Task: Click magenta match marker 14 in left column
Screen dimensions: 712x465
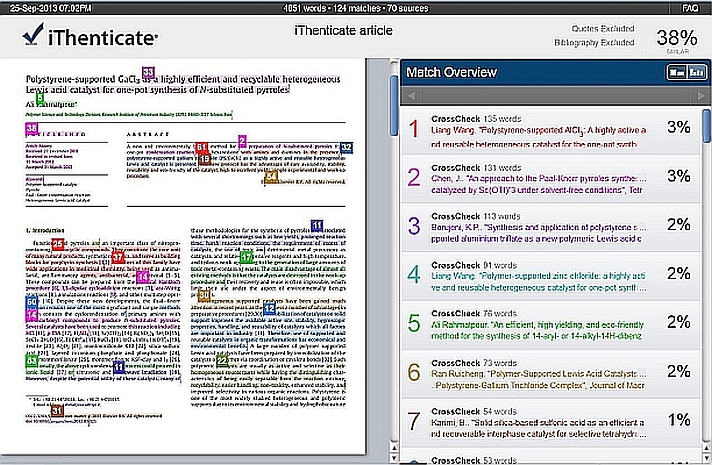Action: click(31, 314)
